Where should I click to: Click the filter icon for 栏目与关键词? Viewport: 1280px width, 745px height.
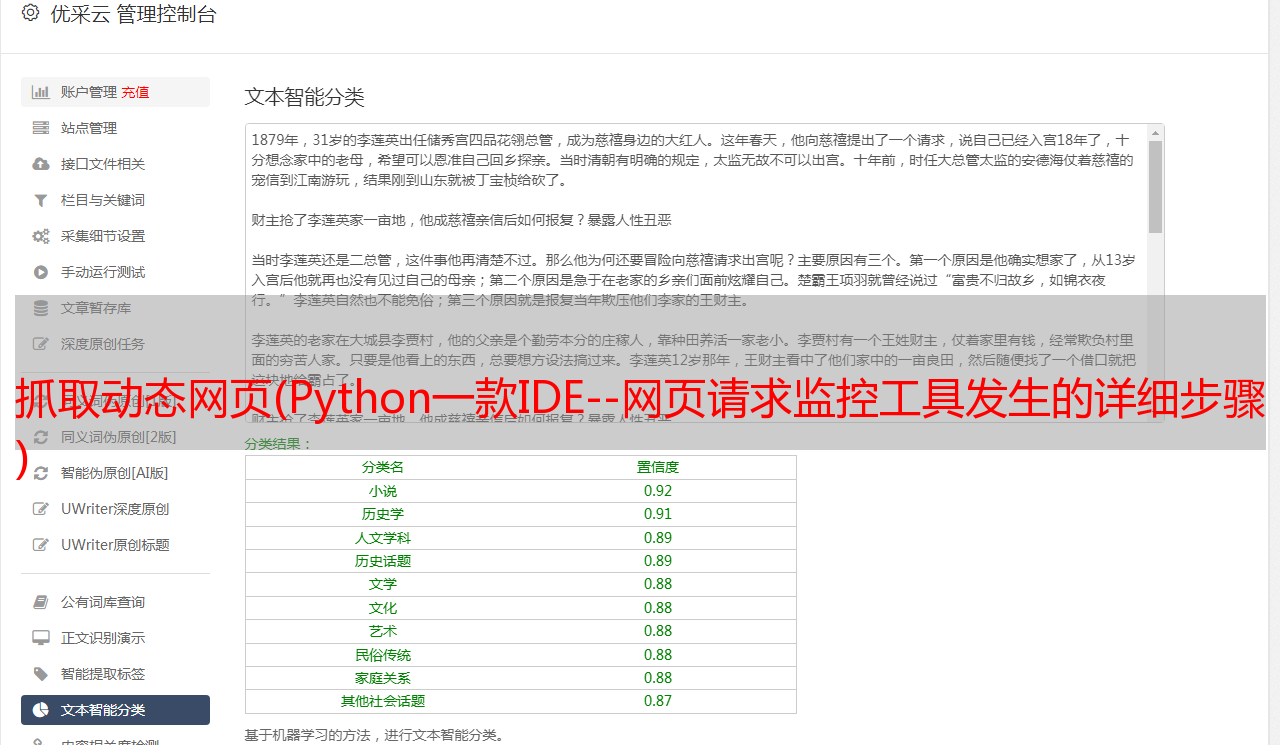[40, 200]
